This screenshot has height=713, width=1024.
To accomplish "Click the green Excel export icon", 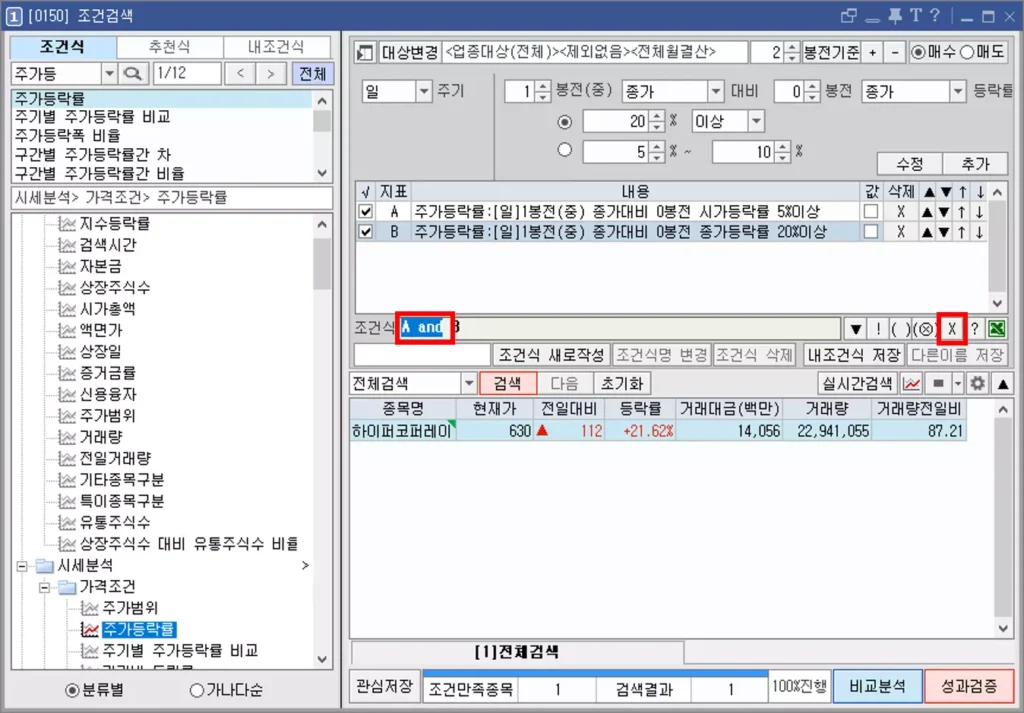I will 997,329.
